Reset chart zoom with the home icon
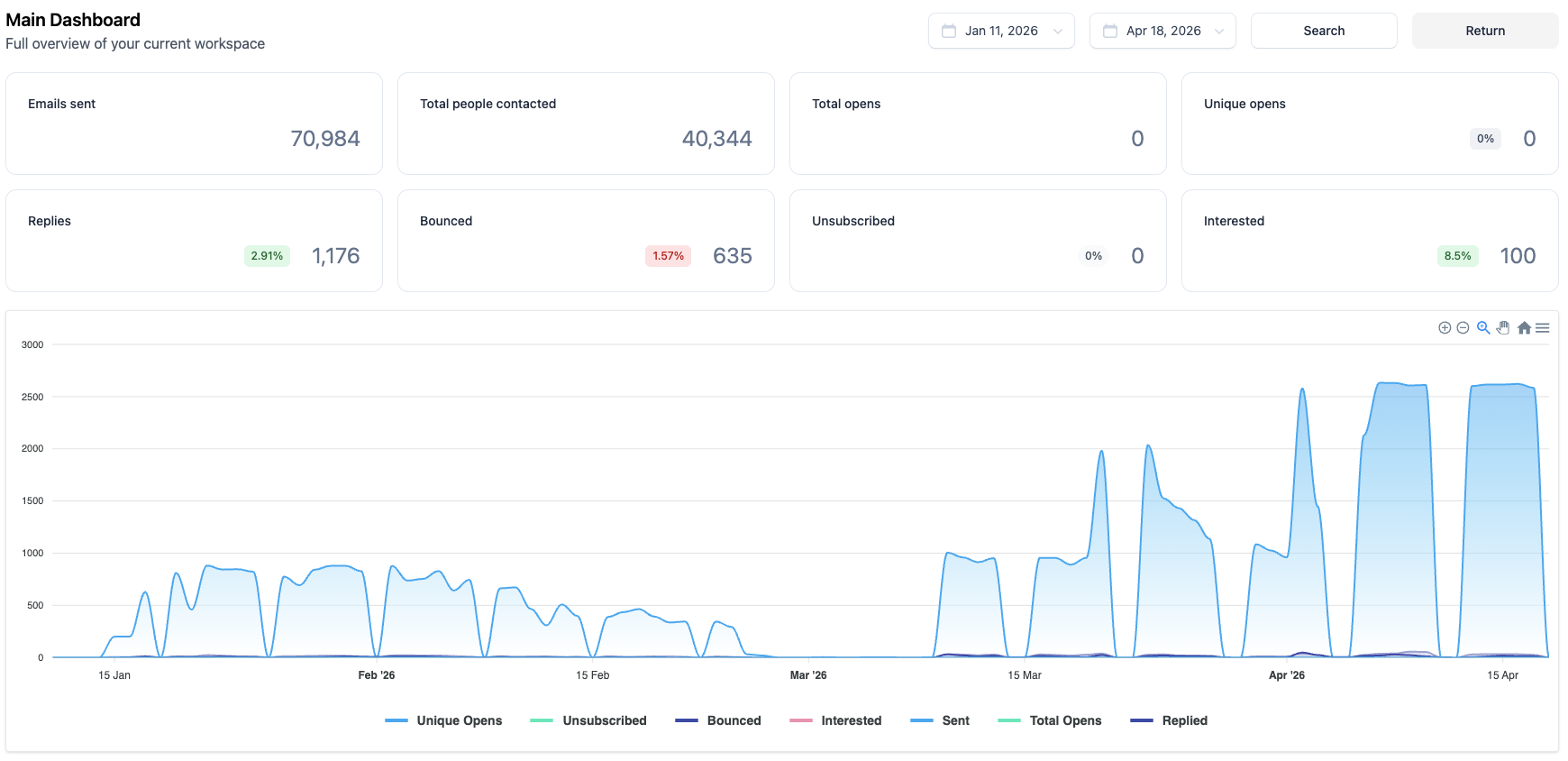Viewport: 1568px width, 761px height. [x=1524, y=328]
